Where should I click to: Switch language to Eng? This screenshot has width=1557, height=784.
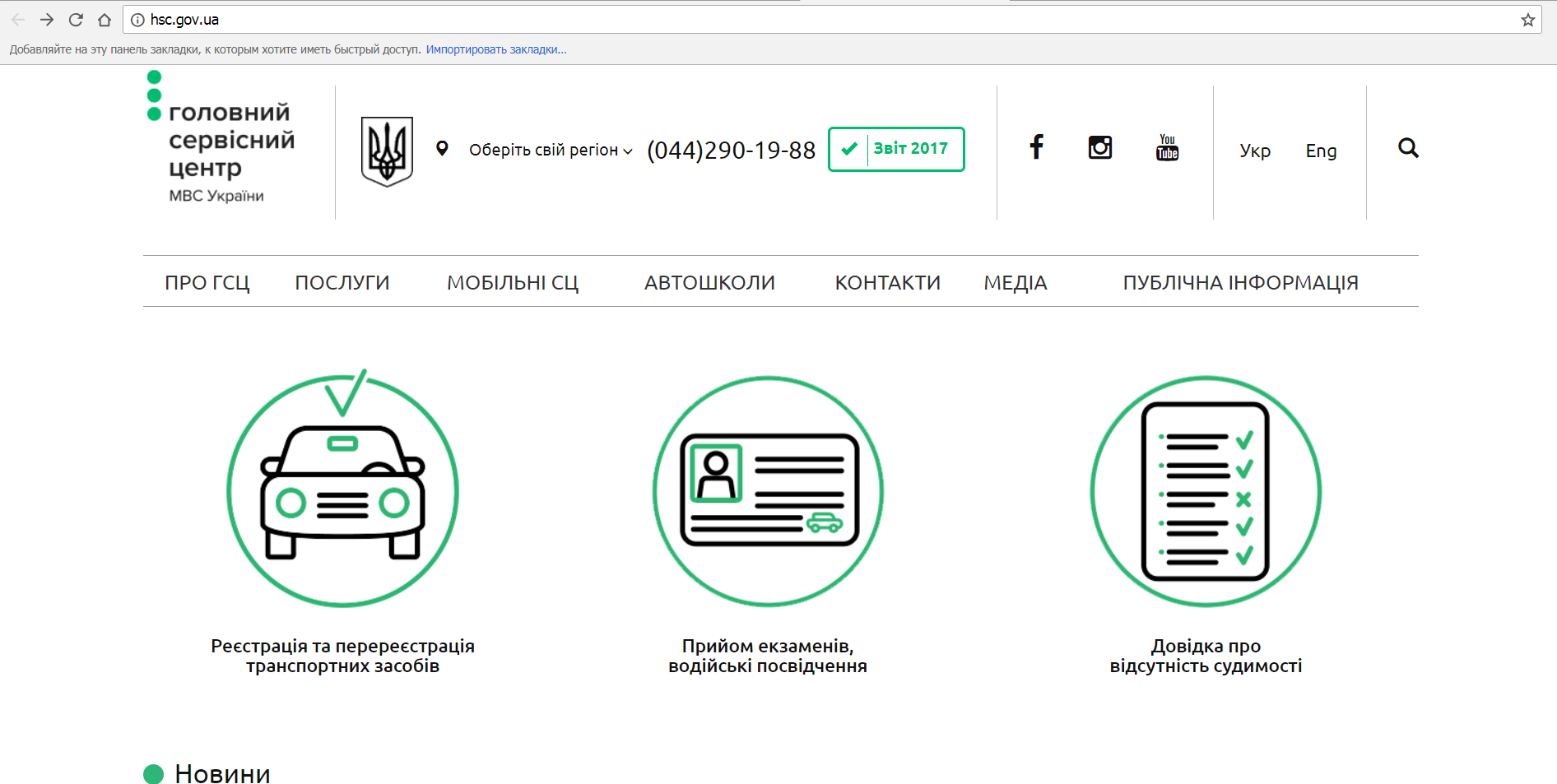click(x=1321, y=151)
